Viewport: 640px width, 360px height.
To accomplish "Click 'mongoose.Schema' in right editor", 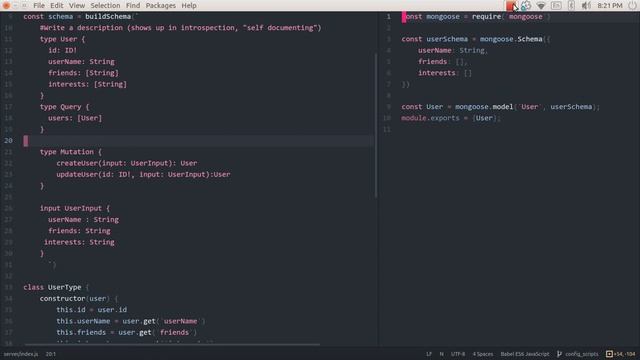I will 511,39.
